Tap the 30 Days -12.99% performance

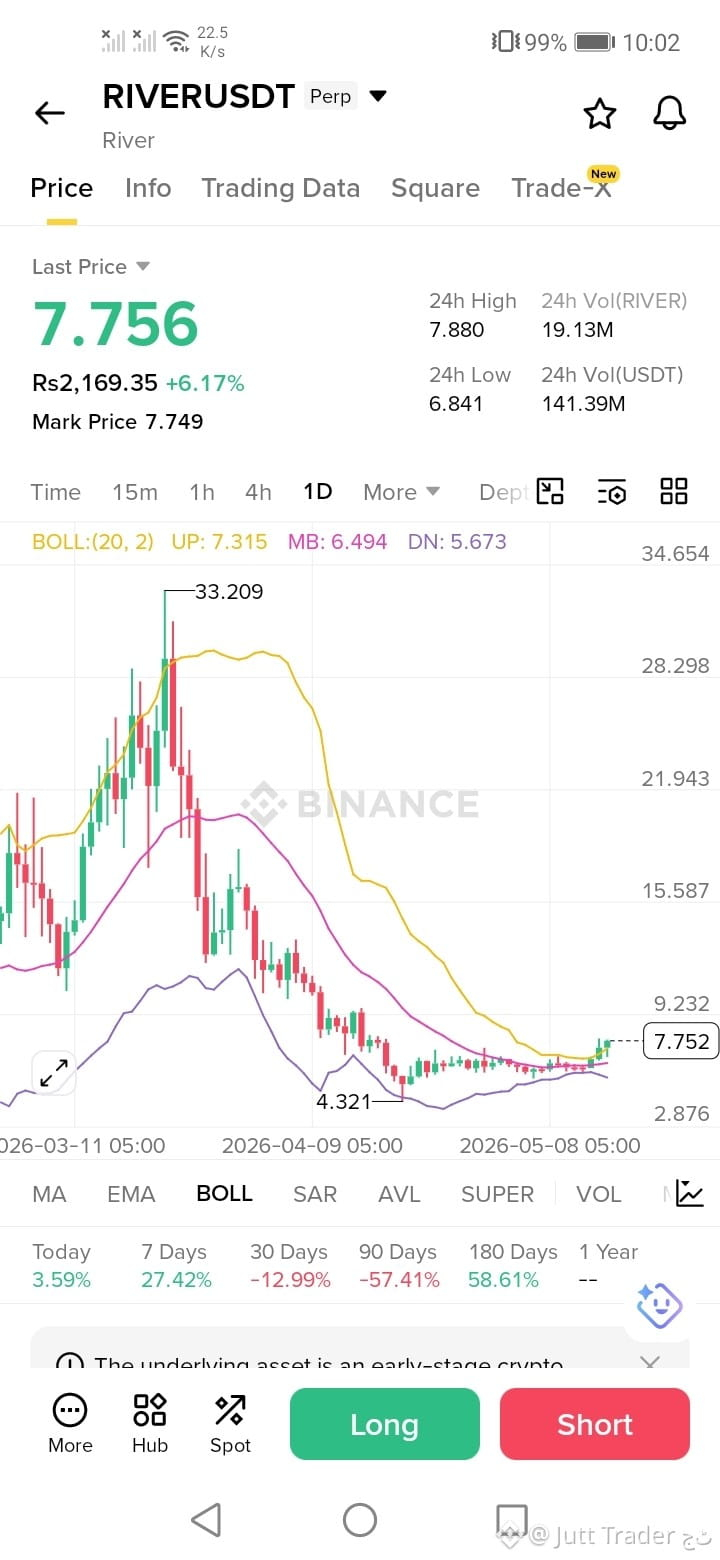pos(290,1265)
